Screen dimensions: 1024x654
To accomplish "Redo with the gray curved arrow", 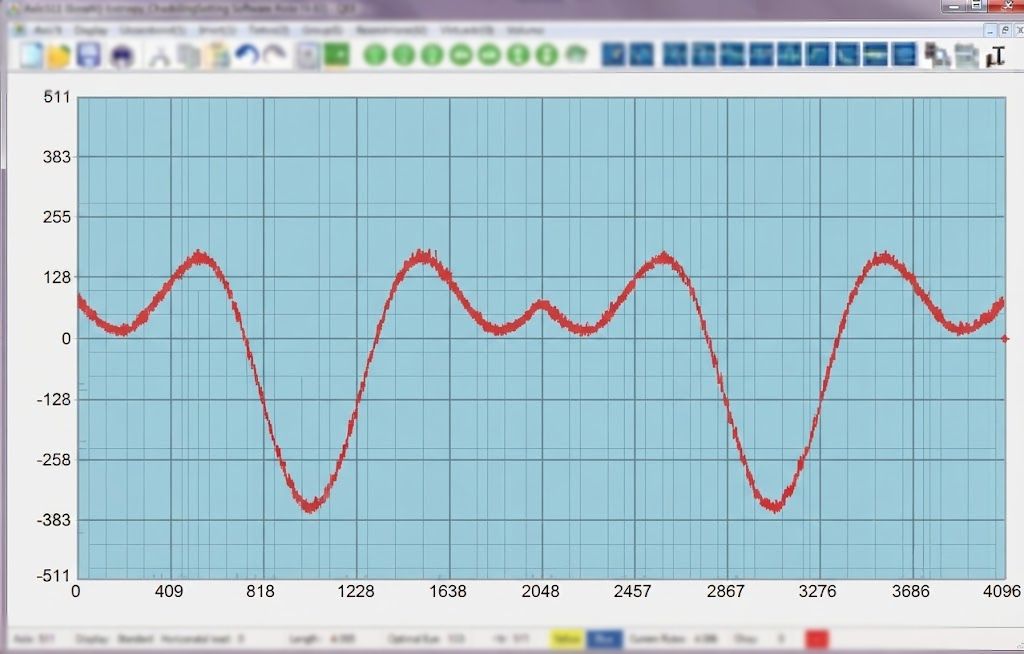I will pos(275,56).
